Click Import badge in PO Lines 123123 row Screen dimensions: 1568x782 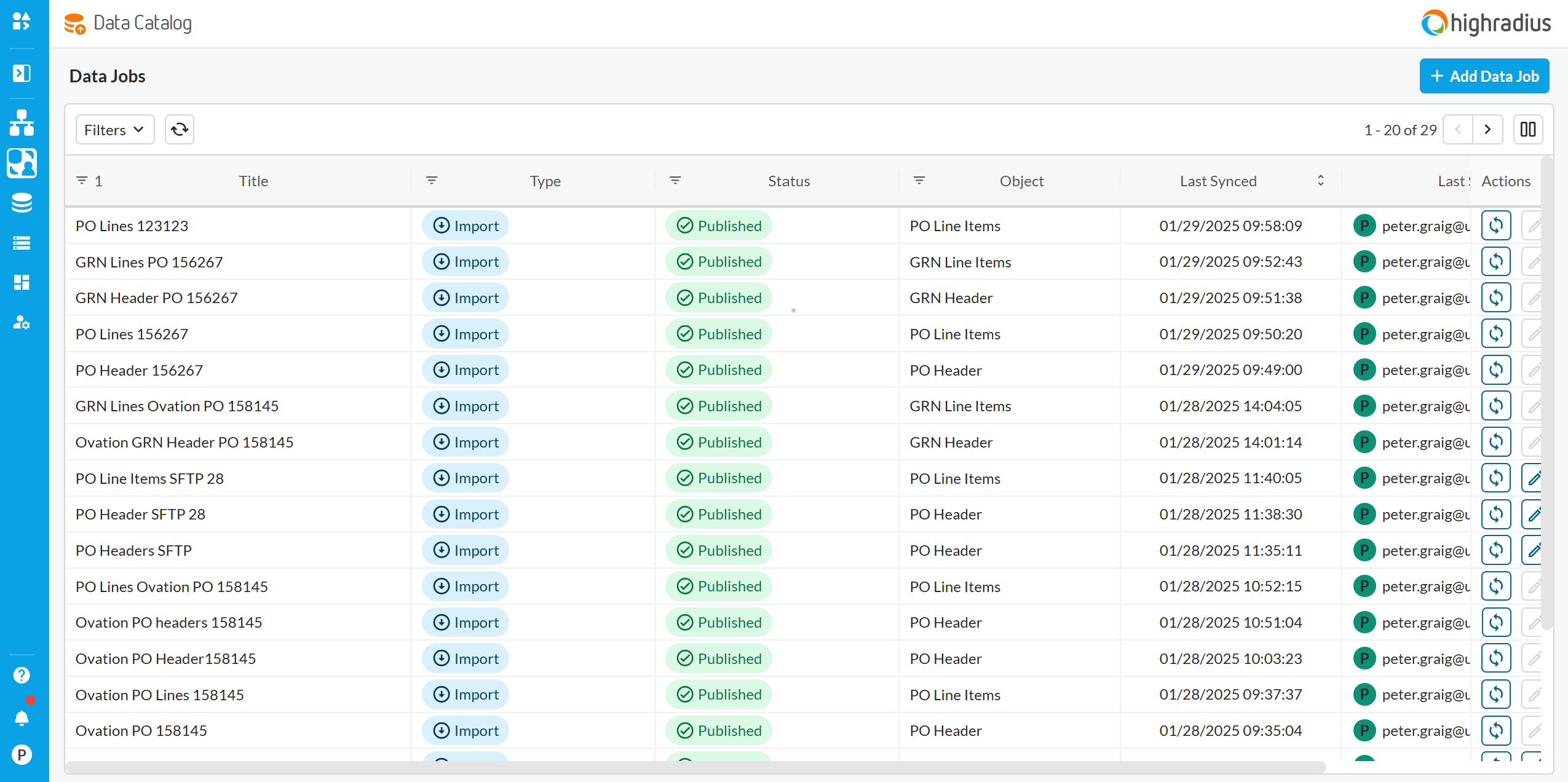(x=465, y=226)
